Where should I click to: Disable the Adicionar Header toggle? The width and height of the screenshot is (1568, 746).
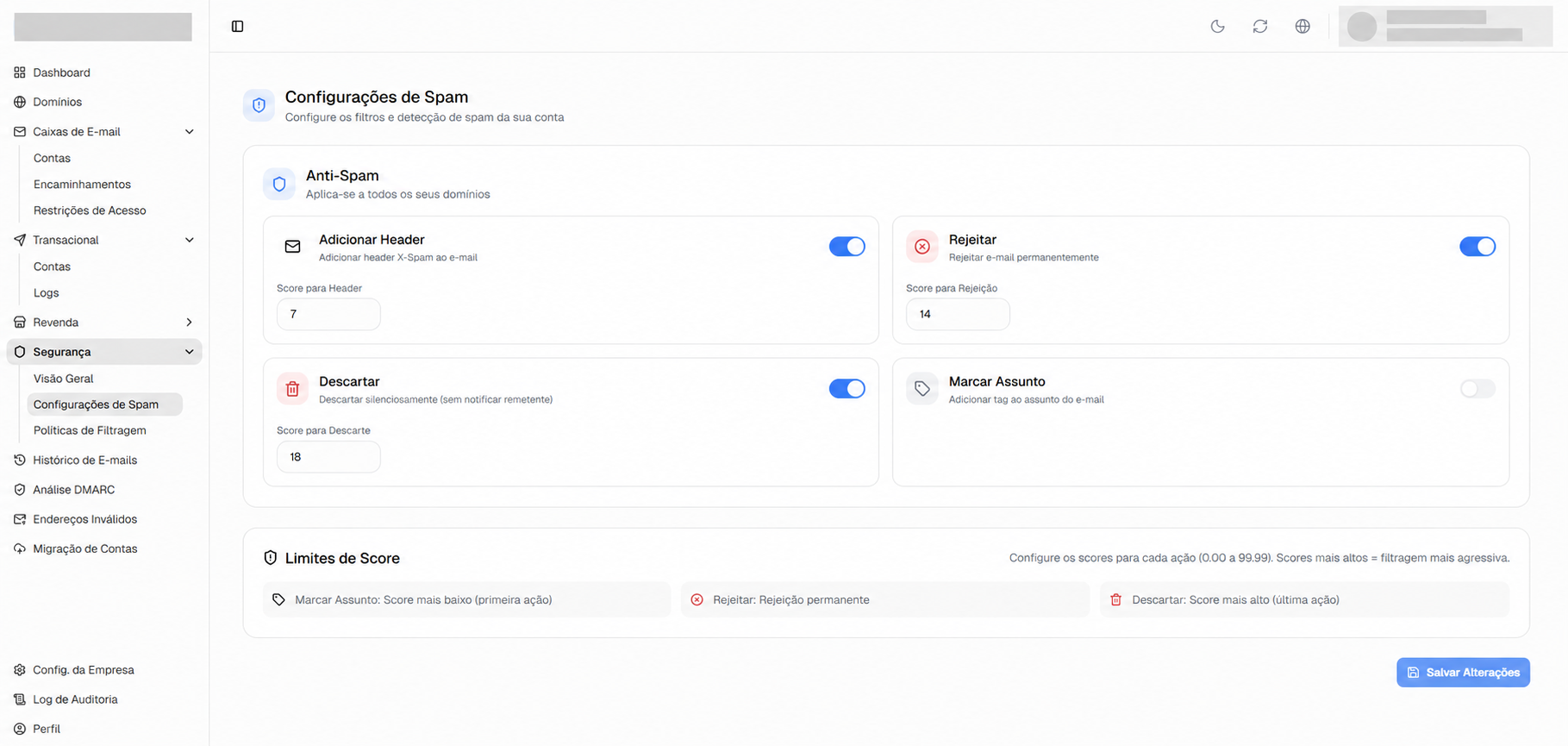847,247
